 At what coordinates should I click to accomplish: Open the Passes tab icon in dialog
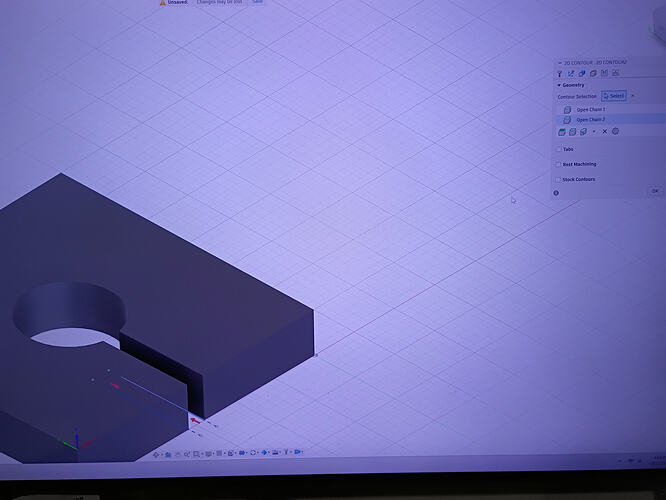[x=593, y=73]
